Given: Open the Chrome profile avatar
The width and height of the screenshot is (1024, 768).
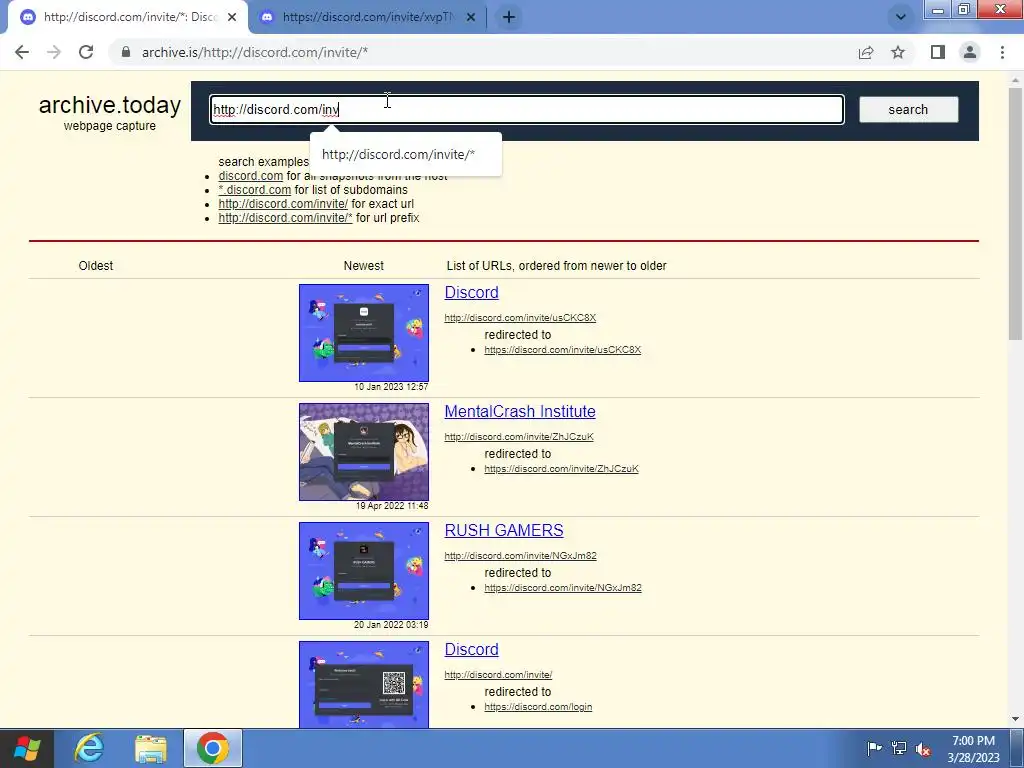Looking at the screenshot, I should click(x=970, y=52).
